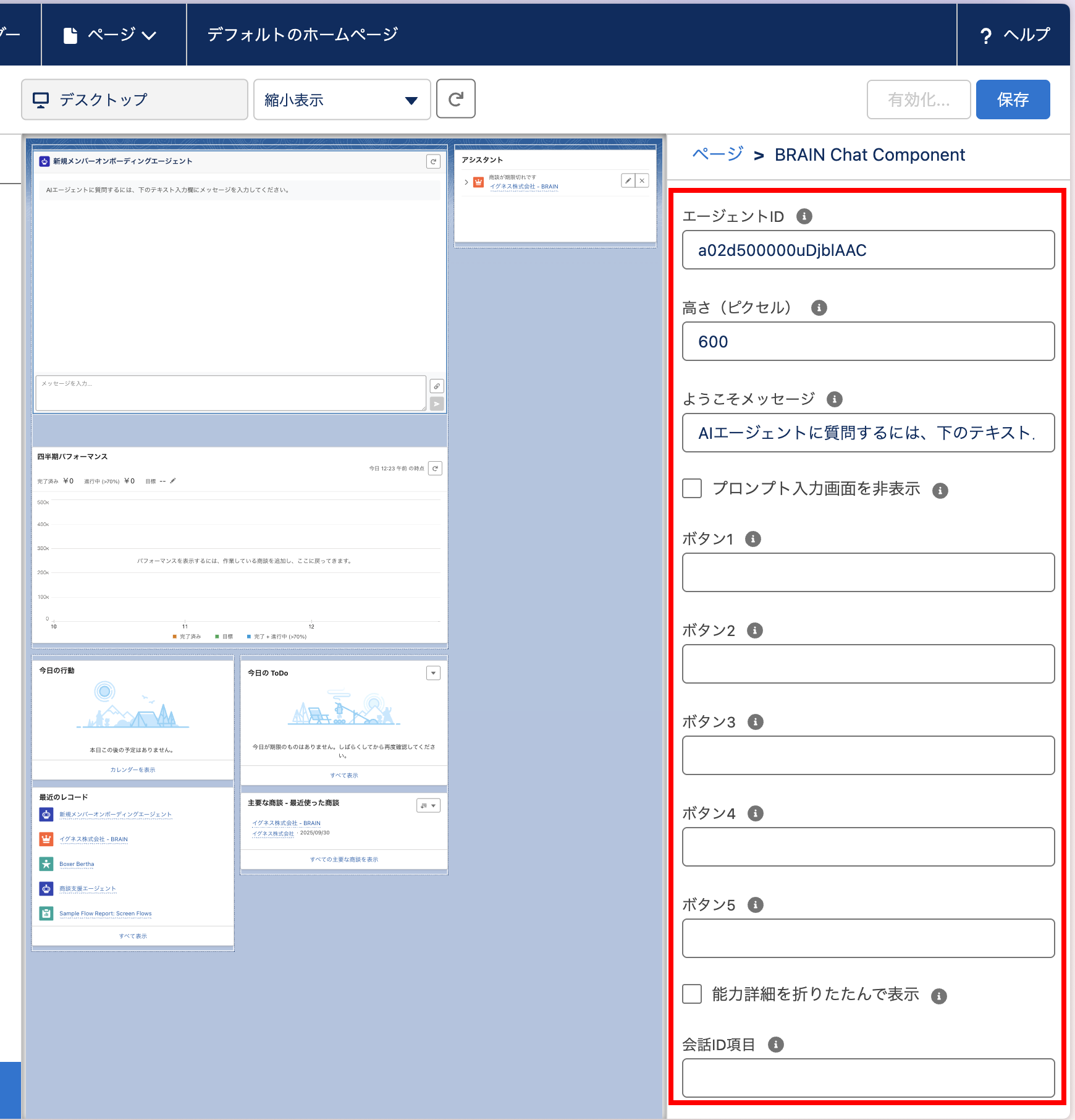1075x1120 pixels.
Task: Click the info icon beside 高さ(ピクセル)
Action: pyautogui.click(x=819, y=308)
